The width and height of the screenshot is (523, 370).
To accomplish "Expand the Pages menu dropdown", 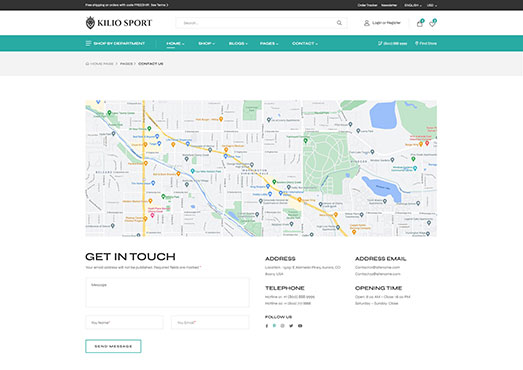I will (x=269, y=44).
